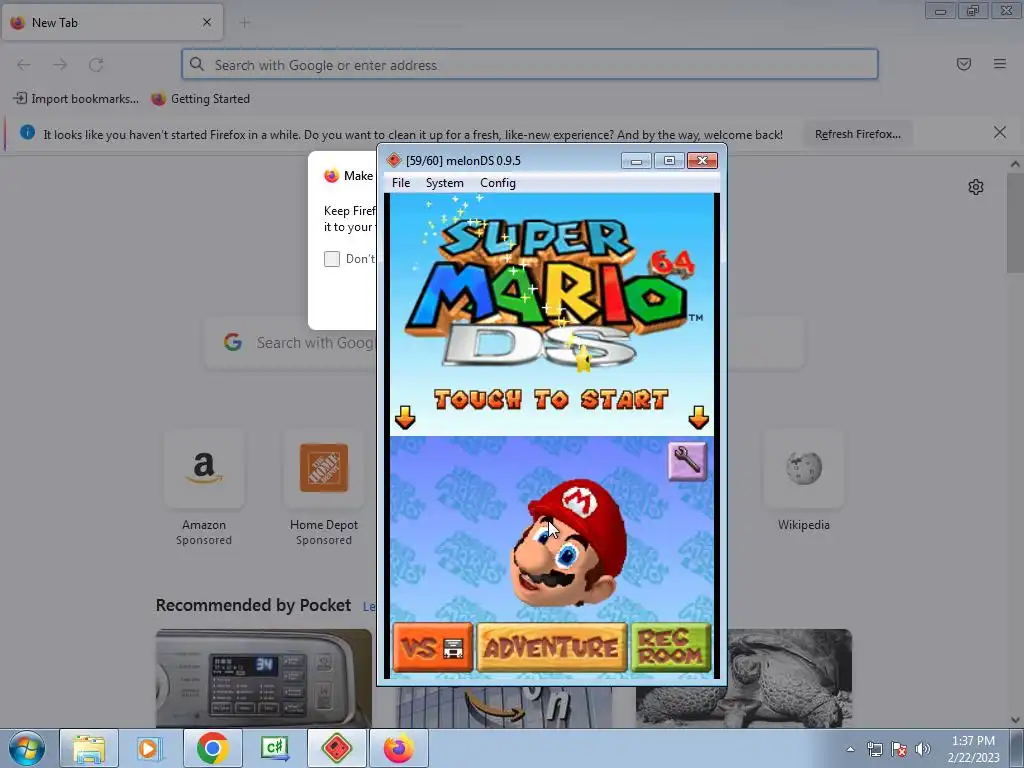Start Adventure mode in Super Mario 64 DS
The width and height of the screenshot is (1024, 768).
pos(552,647)
